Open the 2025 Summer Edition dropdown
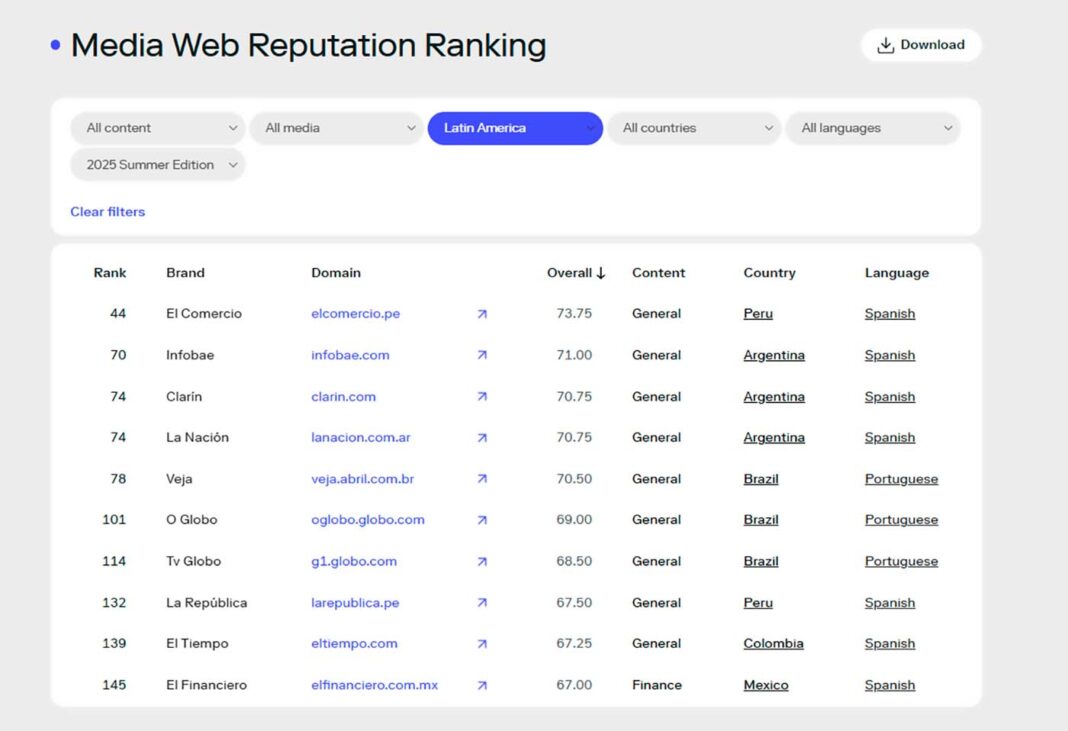Image resolution: width=1068 pixels, height=731 pixels. click(x=157, y=165)
